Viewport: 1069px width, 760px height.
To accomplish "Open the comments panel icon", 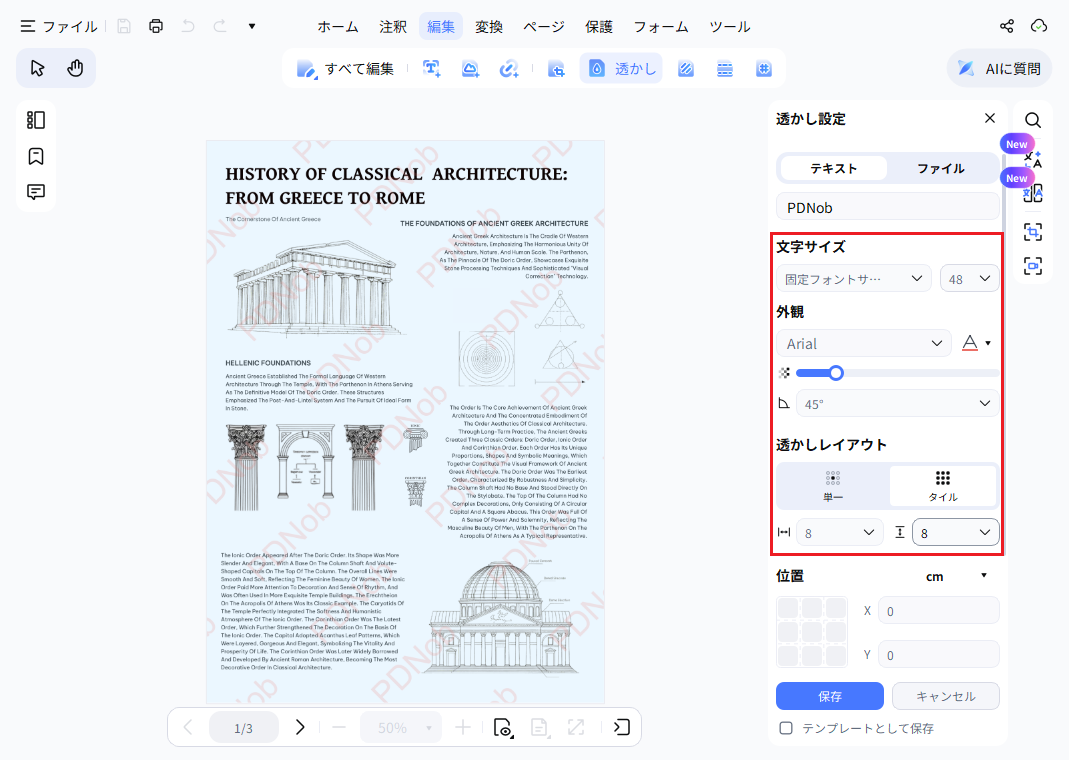I will [x=36, y=192].
